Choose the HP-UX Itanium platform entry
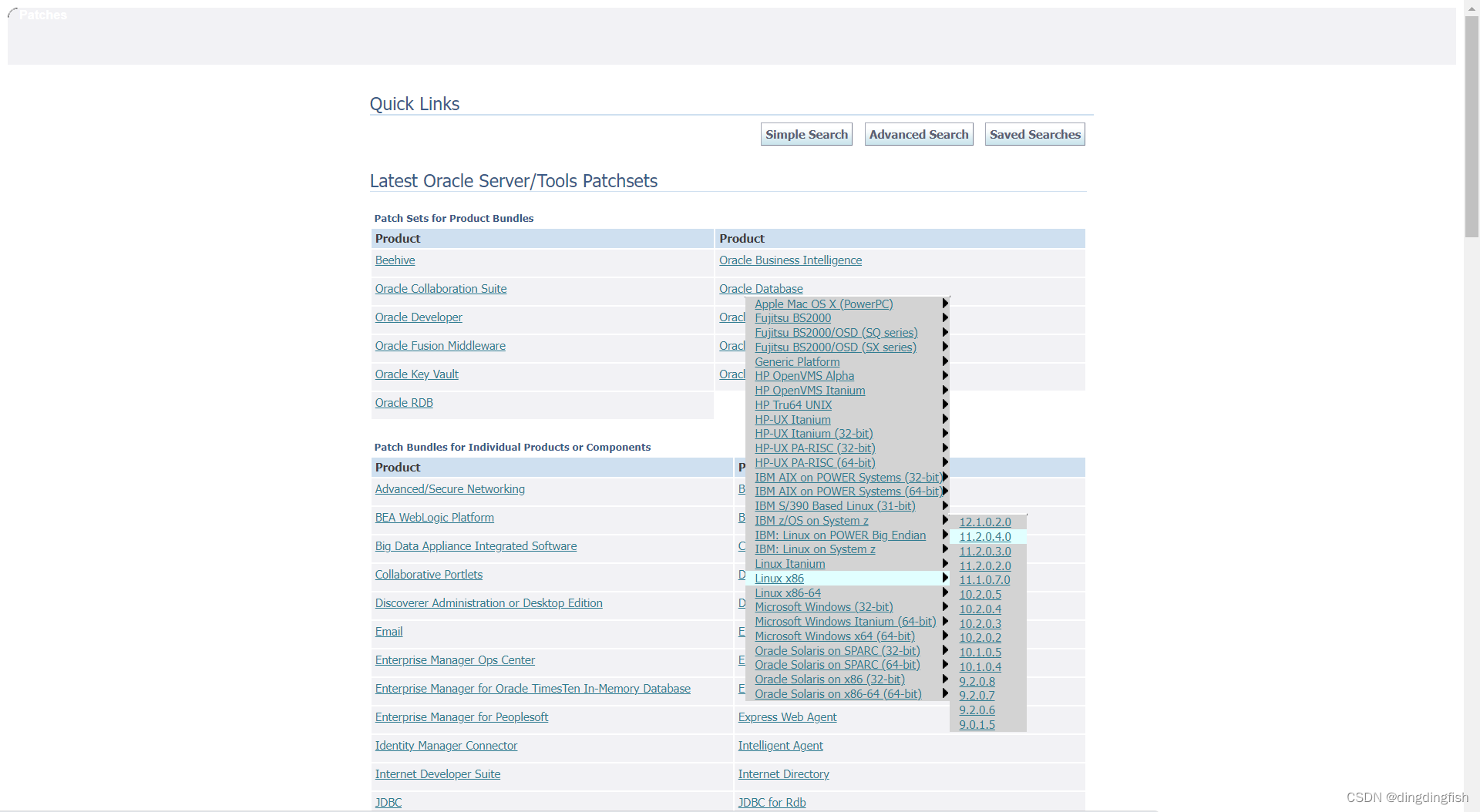 (792, 420)
